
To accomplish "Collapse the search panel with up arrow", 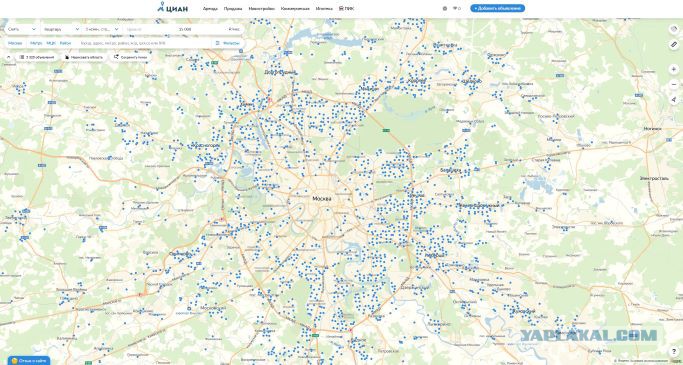I will pyautogui.click(x=8, y=57).
